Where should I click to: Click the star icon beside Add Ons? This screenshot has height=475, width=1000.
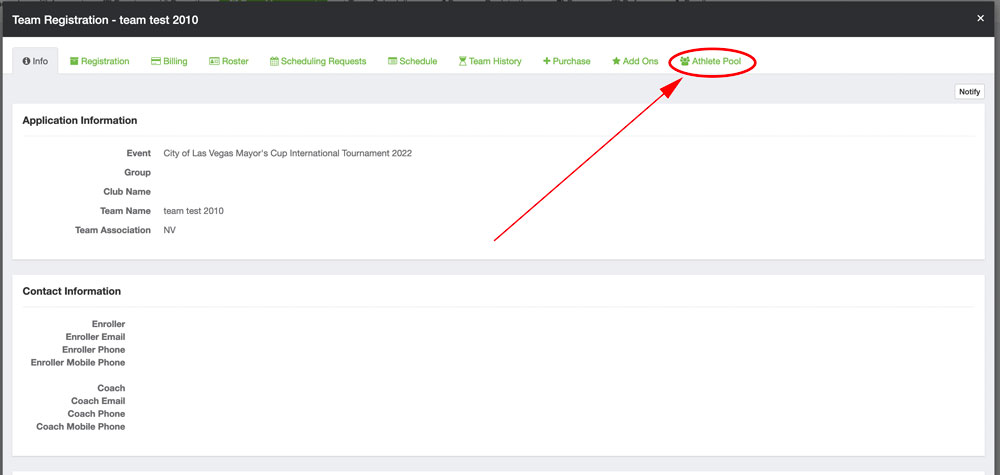(x=616, y=62)
